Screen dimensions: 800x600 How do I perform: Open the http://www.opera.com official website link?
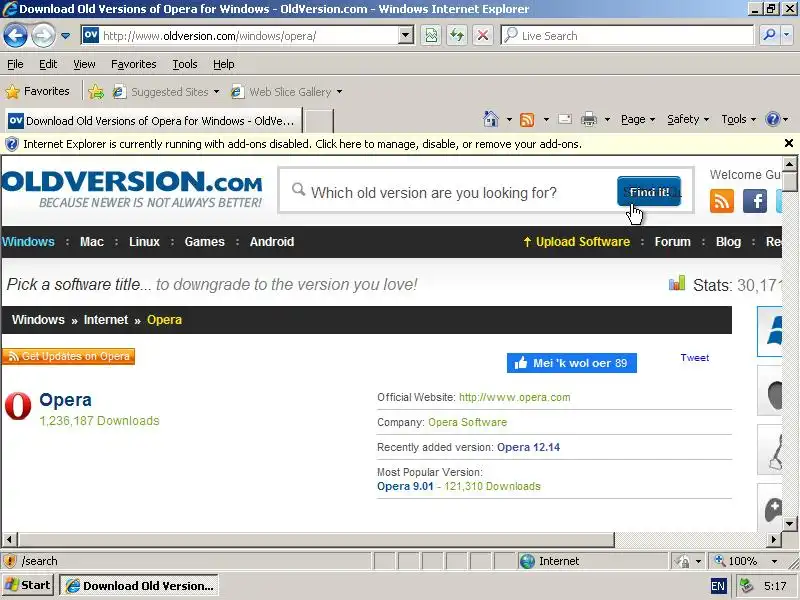click(514, 397)
